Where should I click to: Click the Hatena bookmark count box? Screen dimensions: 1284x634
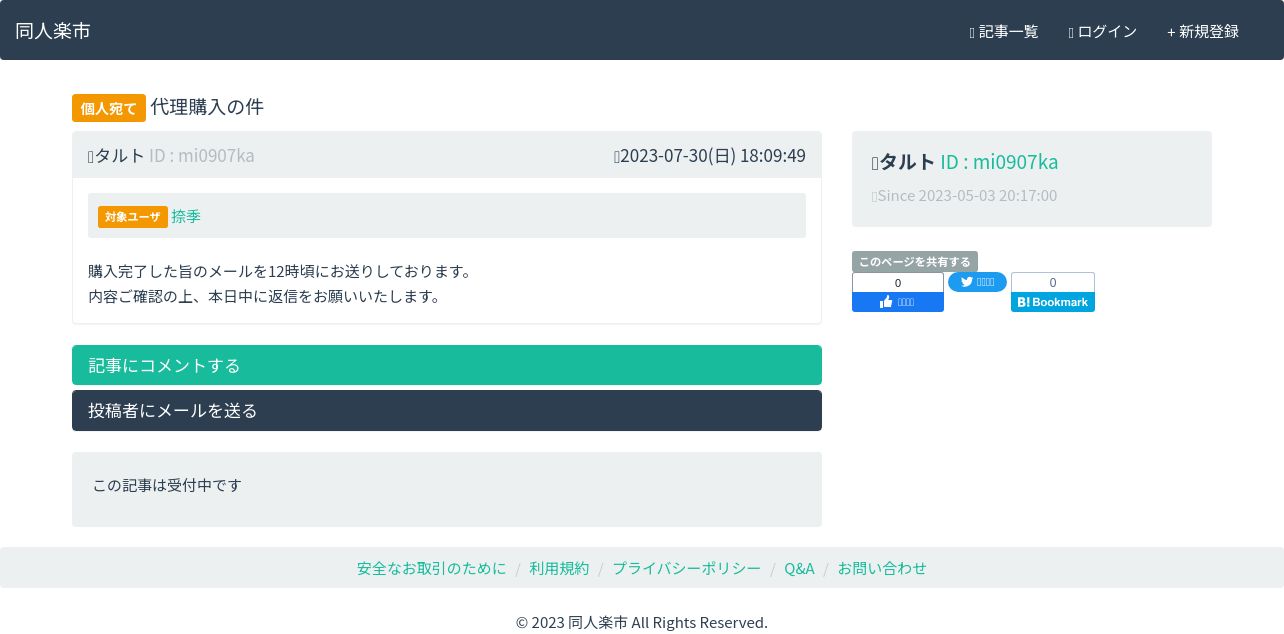pyautogui.click(x=1053, y=282)
